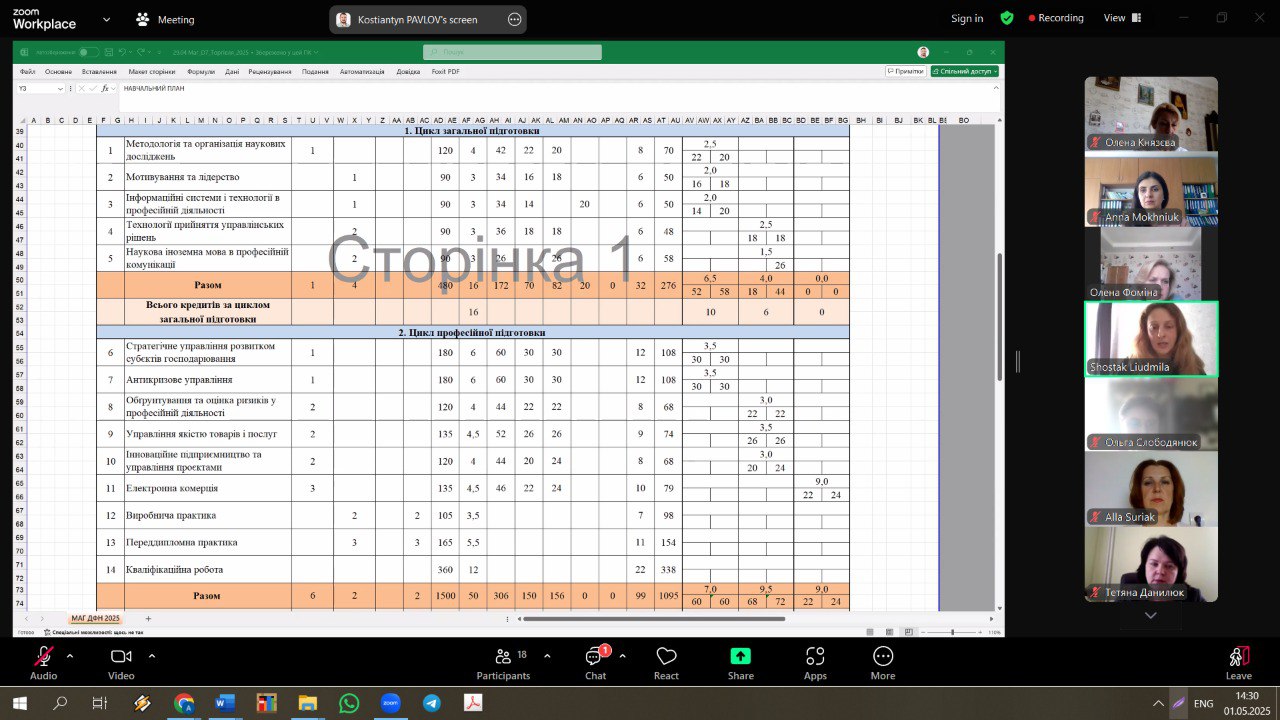Open the Meeting tab at top
The width and height of the screenshot is (1280, 720).
click(165, 20)
